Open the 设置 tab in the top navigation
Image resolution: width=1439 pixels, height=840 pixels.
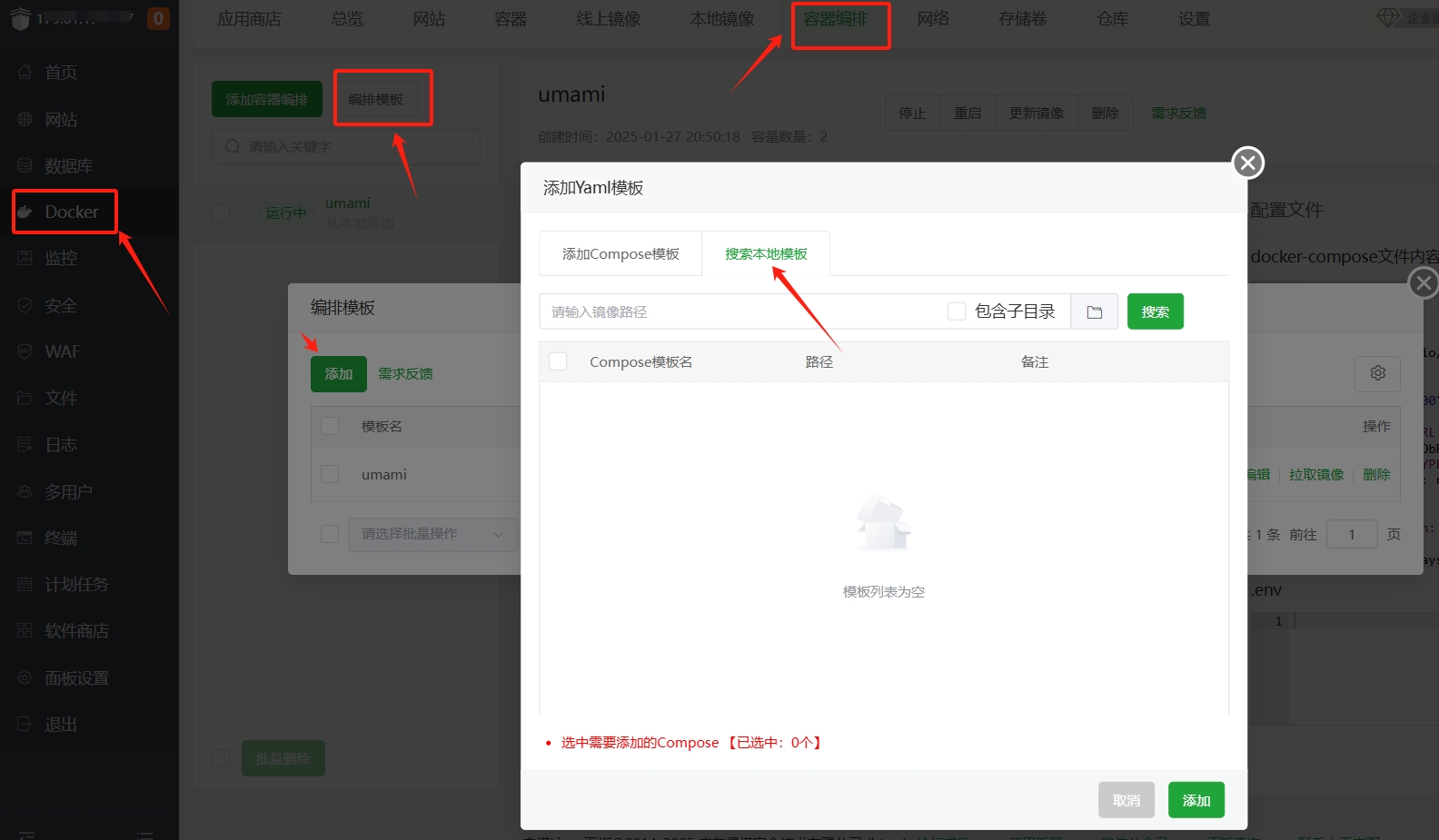point(1195,19)
